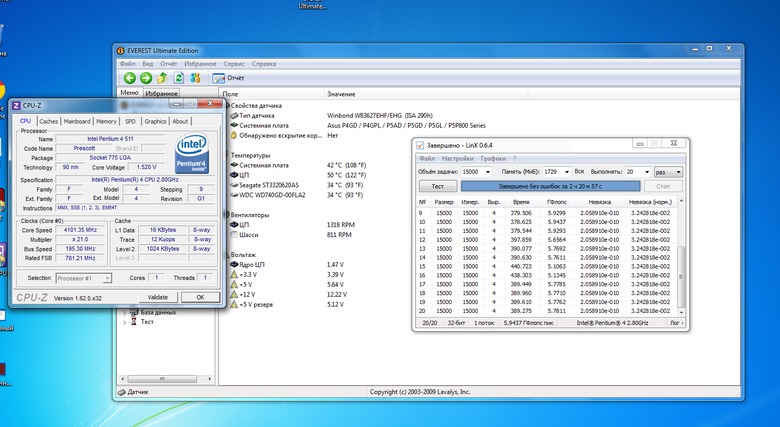The width and height of the screenshot is (780, 427).
Task: Click the Отчёт report icon in toolbar
Action: click(x=218, y=77)
